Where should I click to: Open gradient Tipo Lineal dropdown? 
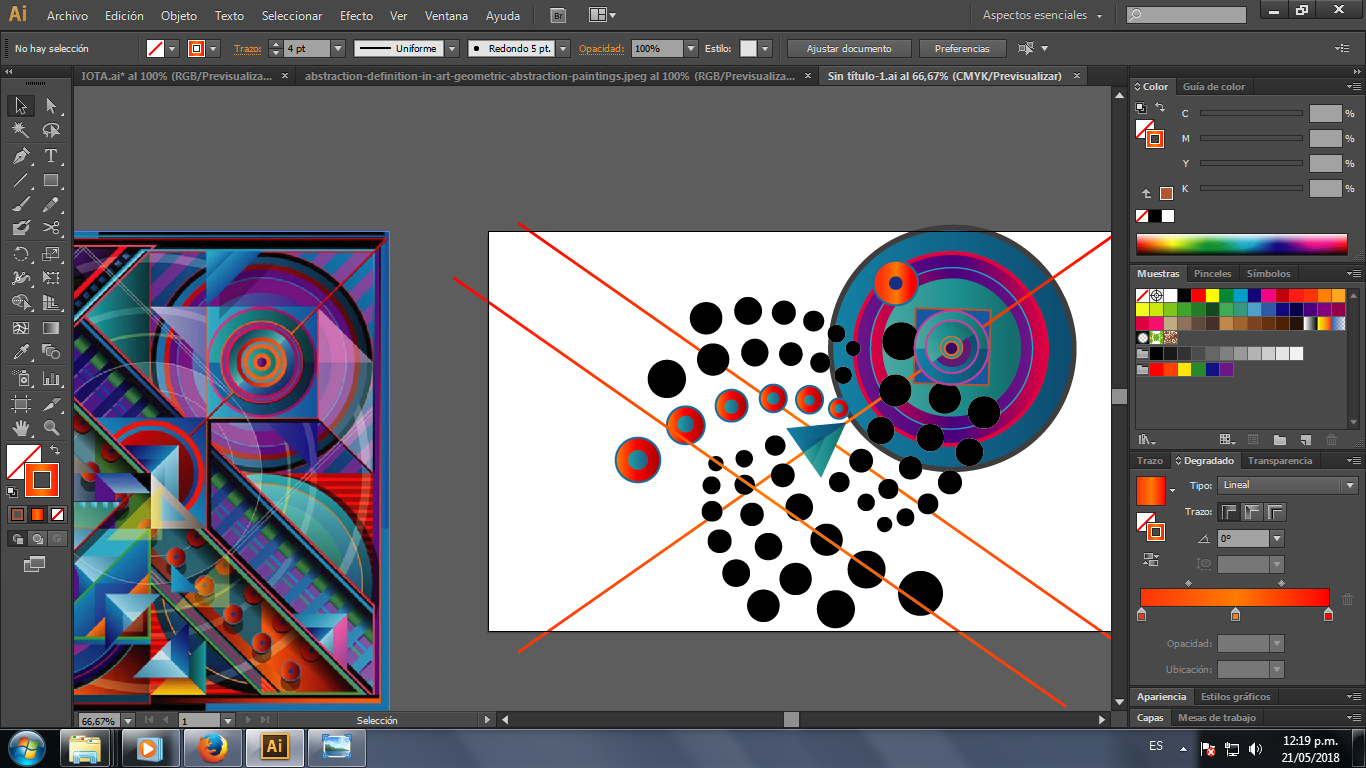click(1288, 485)
